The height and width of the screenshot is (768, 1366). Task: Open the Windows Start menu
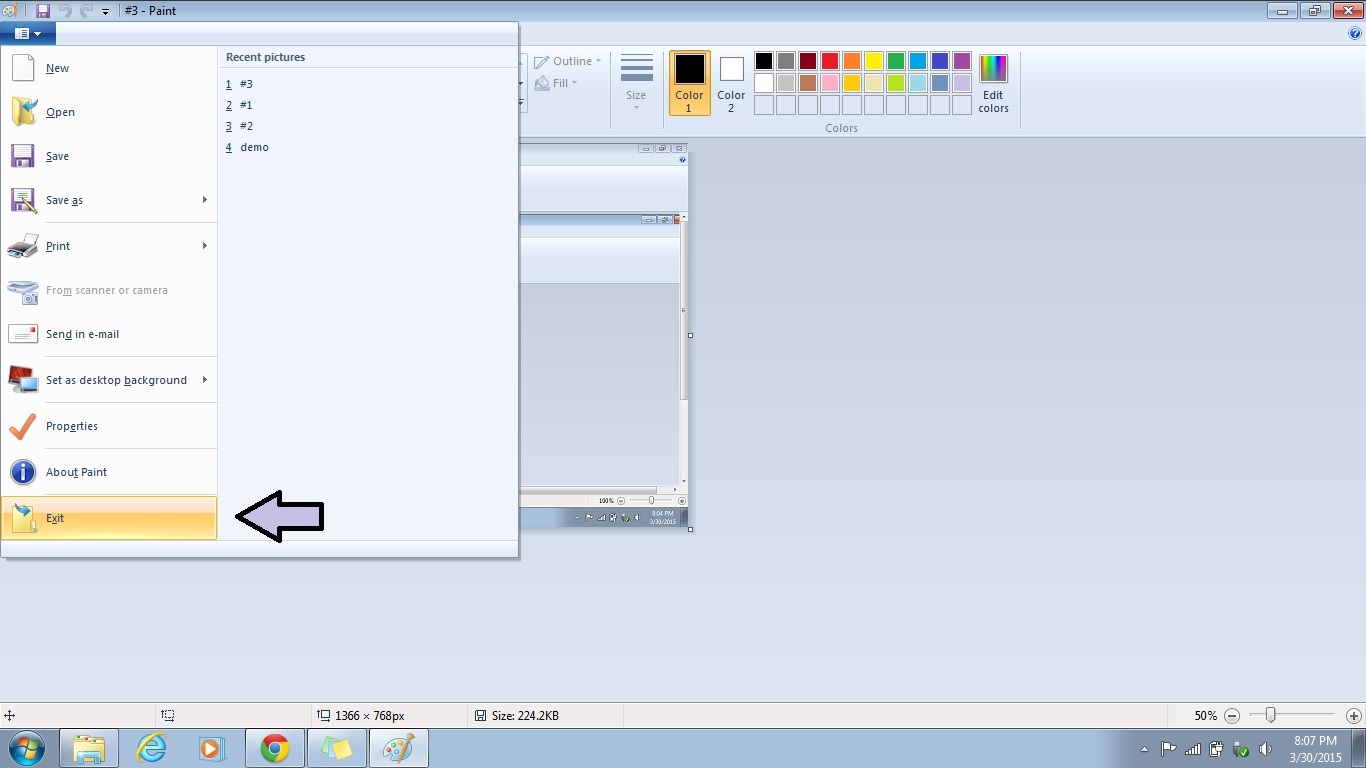[x=27, y=748]
